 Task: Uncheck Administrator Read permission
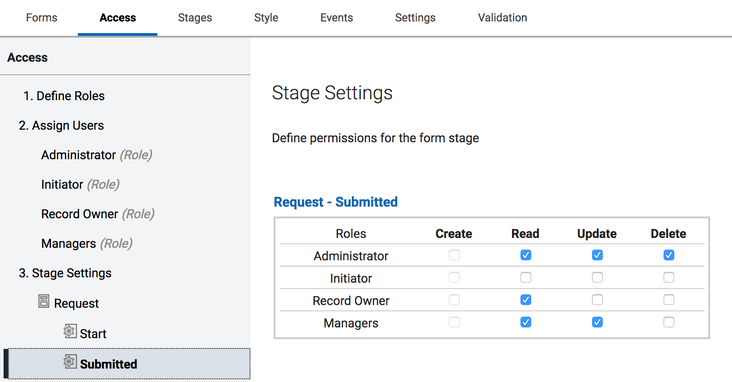click(526, 255)
